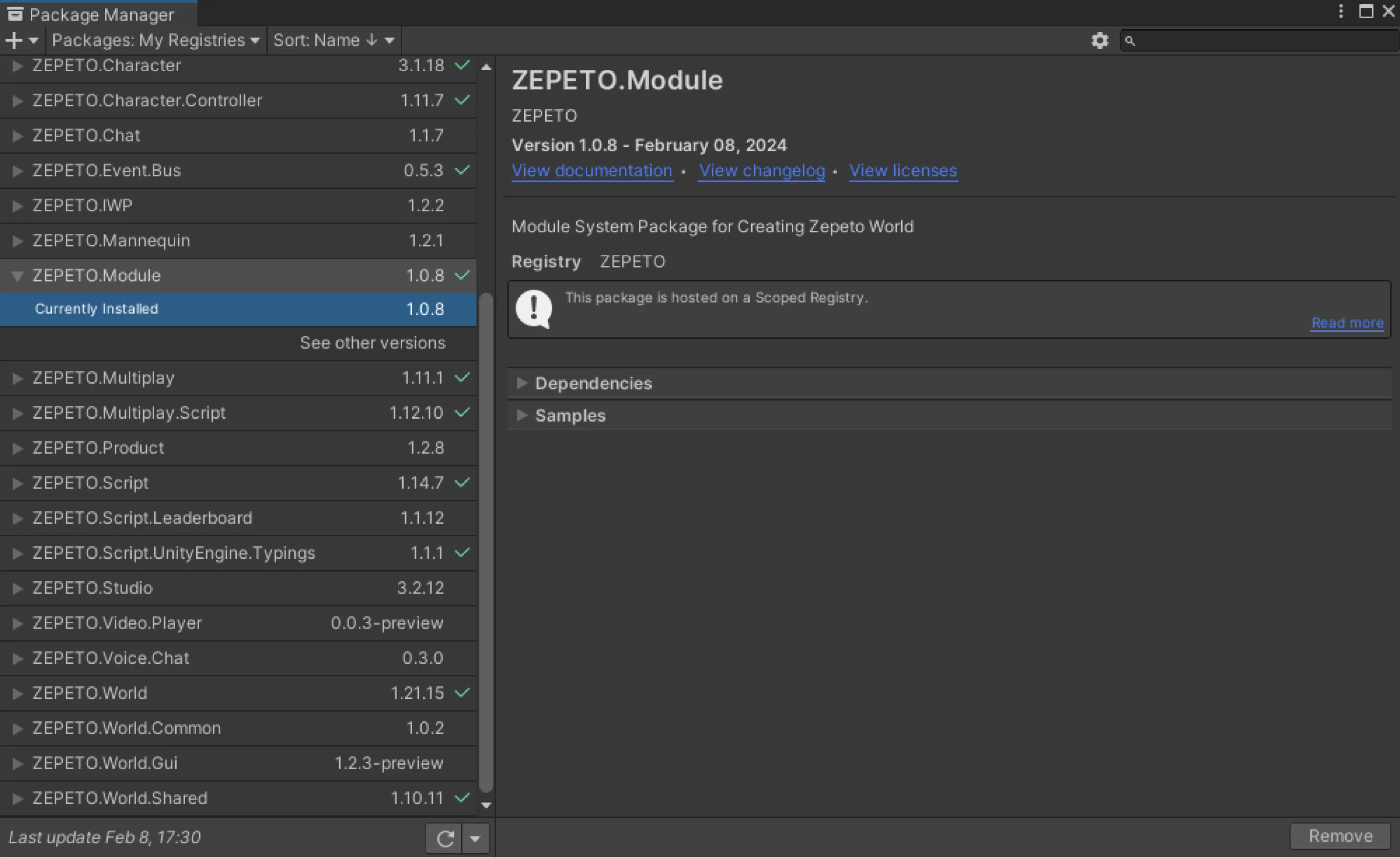The height and width of the screenshot is (857, 1400).
Task: Click the scoped registry info icon
Action: (534, 309)
